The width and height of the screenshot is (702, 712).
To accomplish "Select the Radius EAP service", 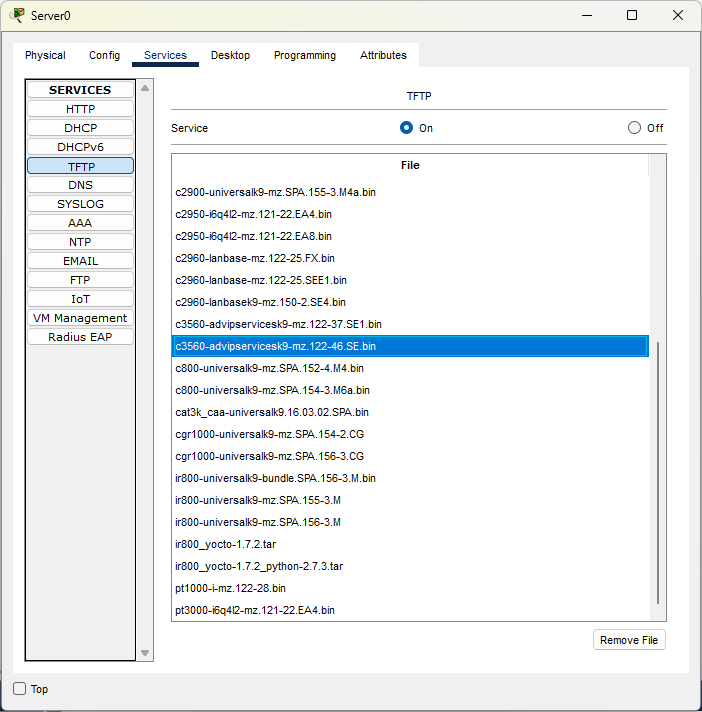I will (80, 337).
